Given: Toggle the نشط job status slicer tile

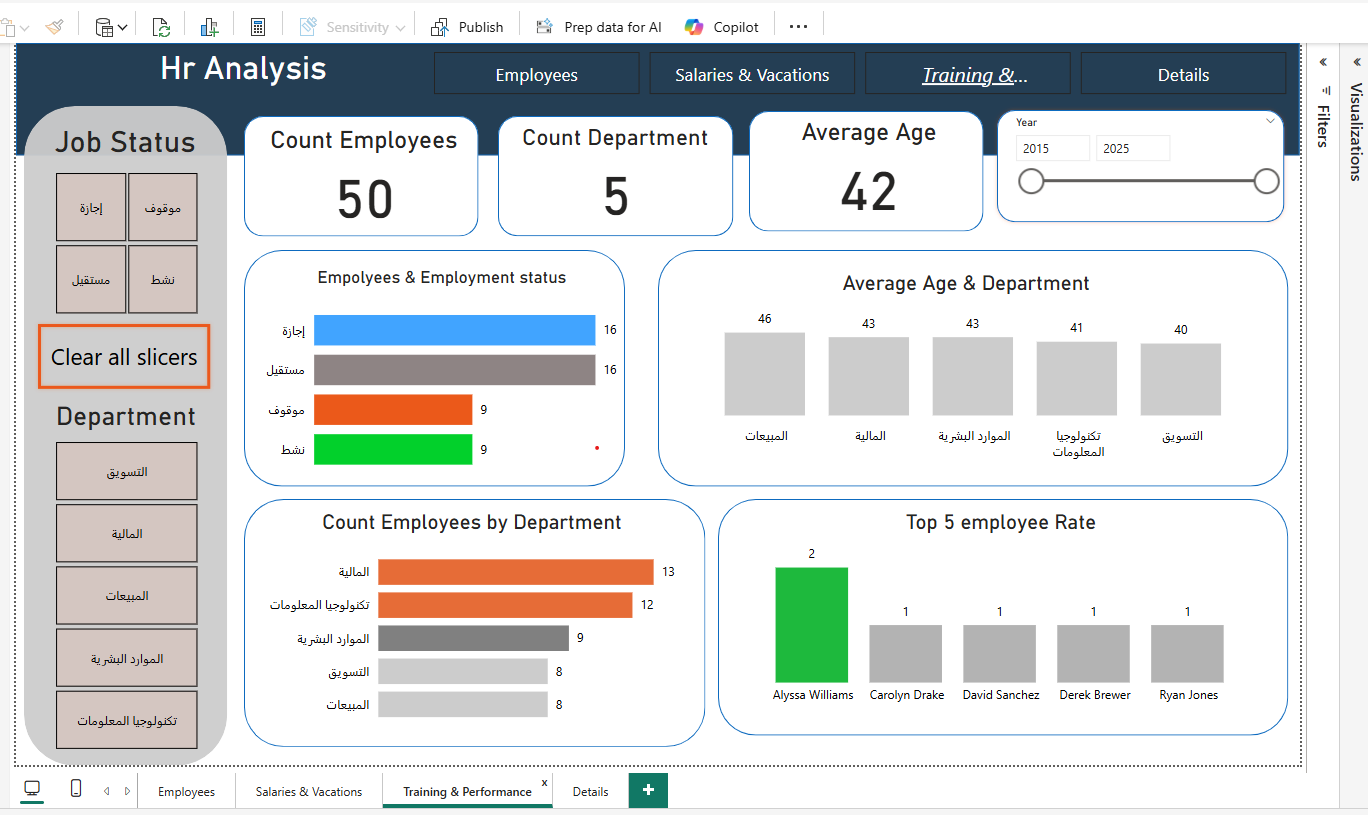Looking at the screenshot, I should point(163,280).
